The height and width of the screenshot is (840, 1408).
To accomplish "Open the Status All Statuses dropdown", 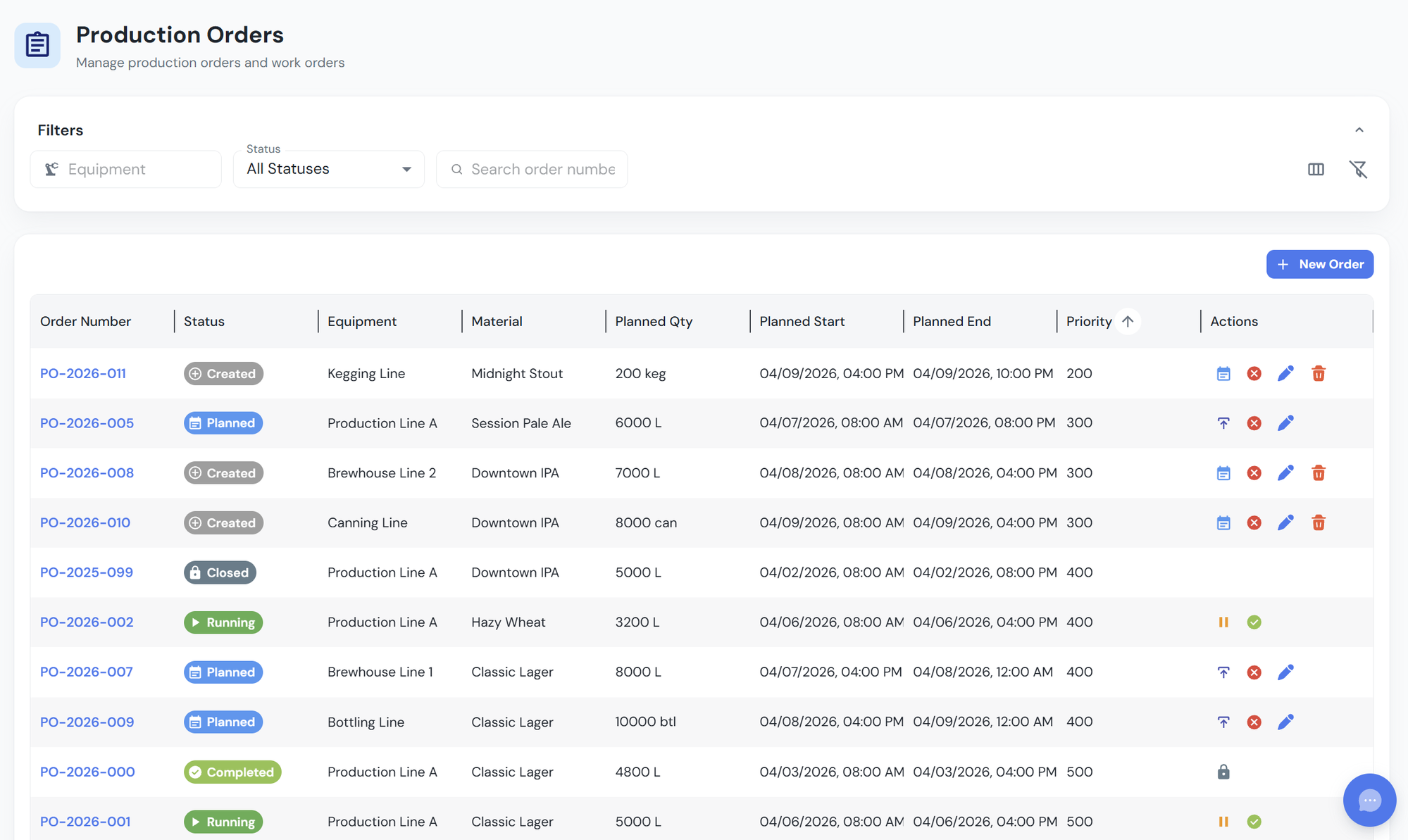I will point(329,169).
